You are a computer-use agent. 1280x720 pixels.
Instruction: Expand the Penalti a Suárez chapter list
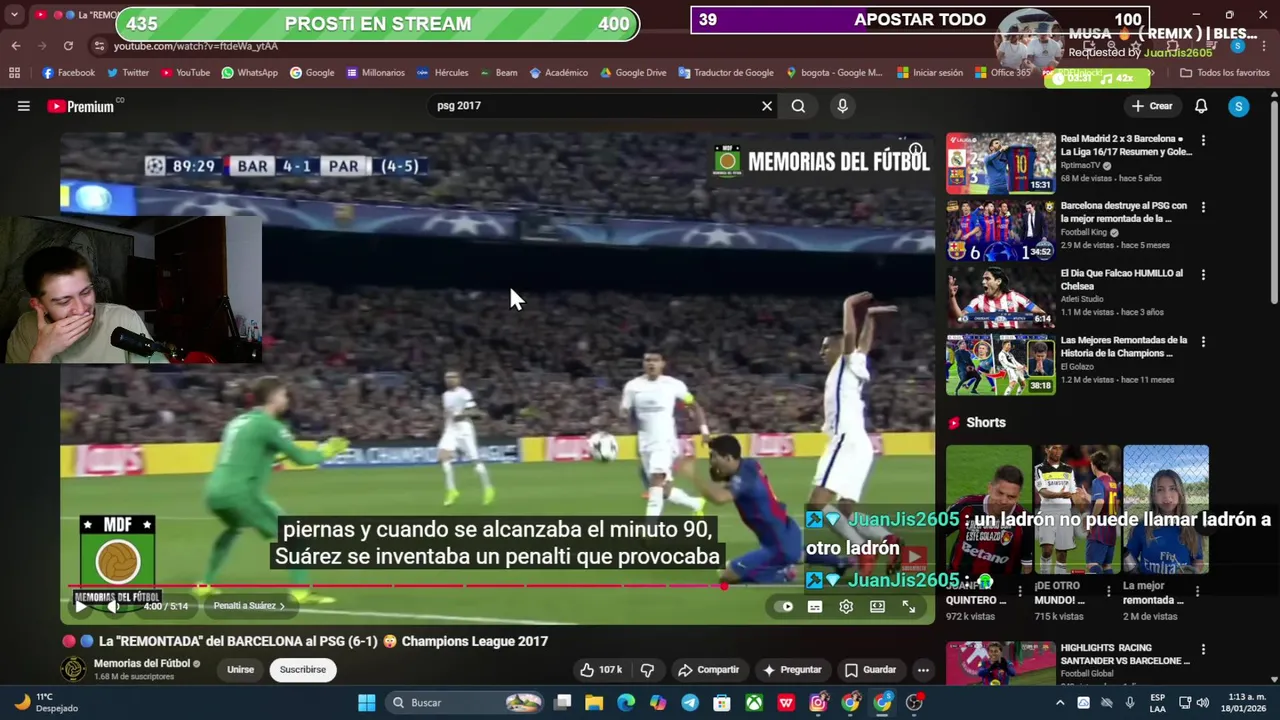pyautogui.click(x=249, y=606)
